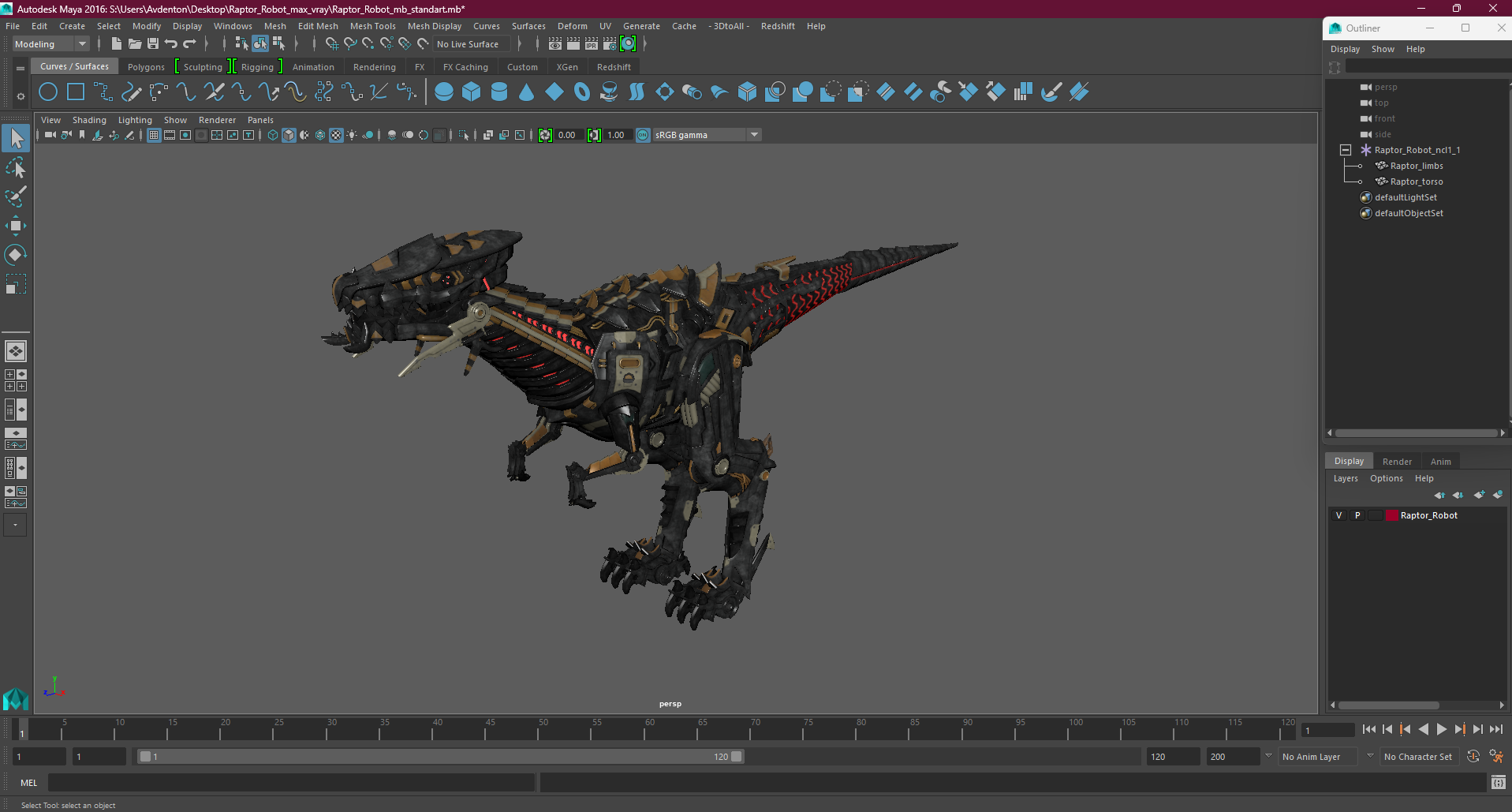1512x812 pixels.
Task: Activate the Select tool in toolbox
Action: (x=16, y=139)
